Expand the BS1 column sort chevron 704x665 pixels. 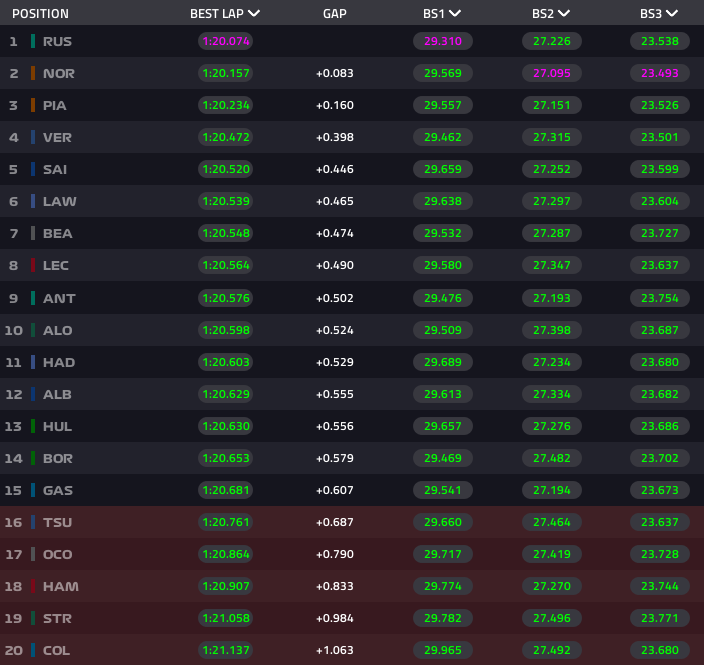pos(456,14)
